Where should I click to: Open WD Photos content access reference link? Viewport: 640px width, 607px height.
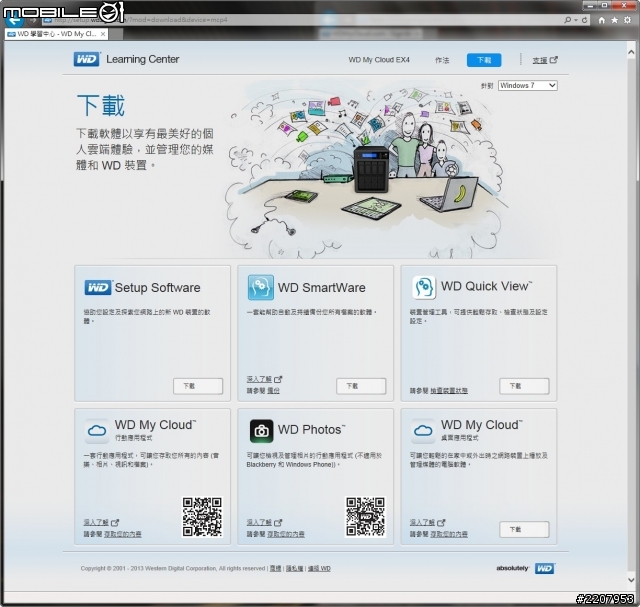286,534
